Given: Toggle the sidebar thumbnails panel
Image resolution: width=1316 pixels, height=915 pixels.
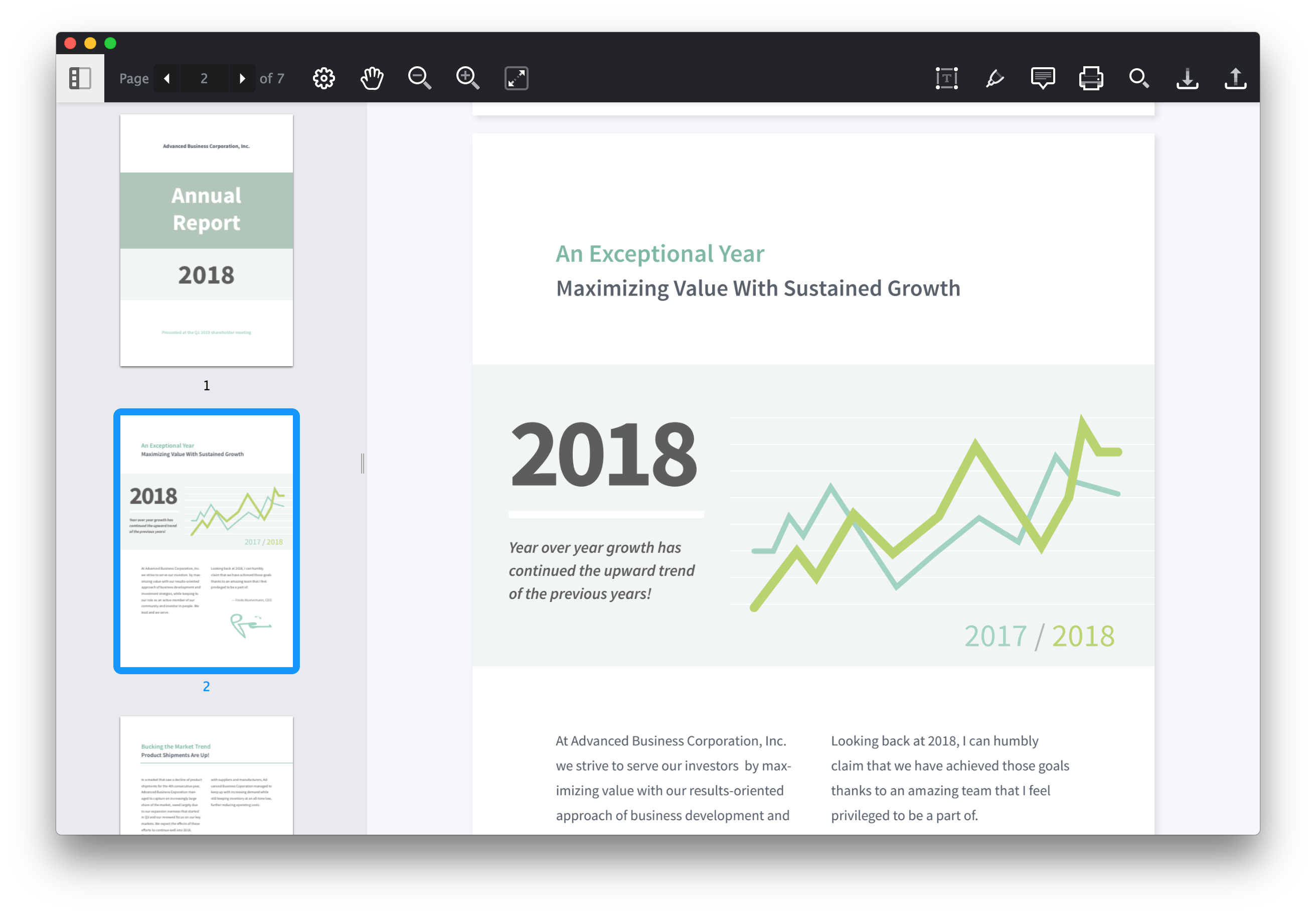Looking at the screenshot, I should click(80, 79).
